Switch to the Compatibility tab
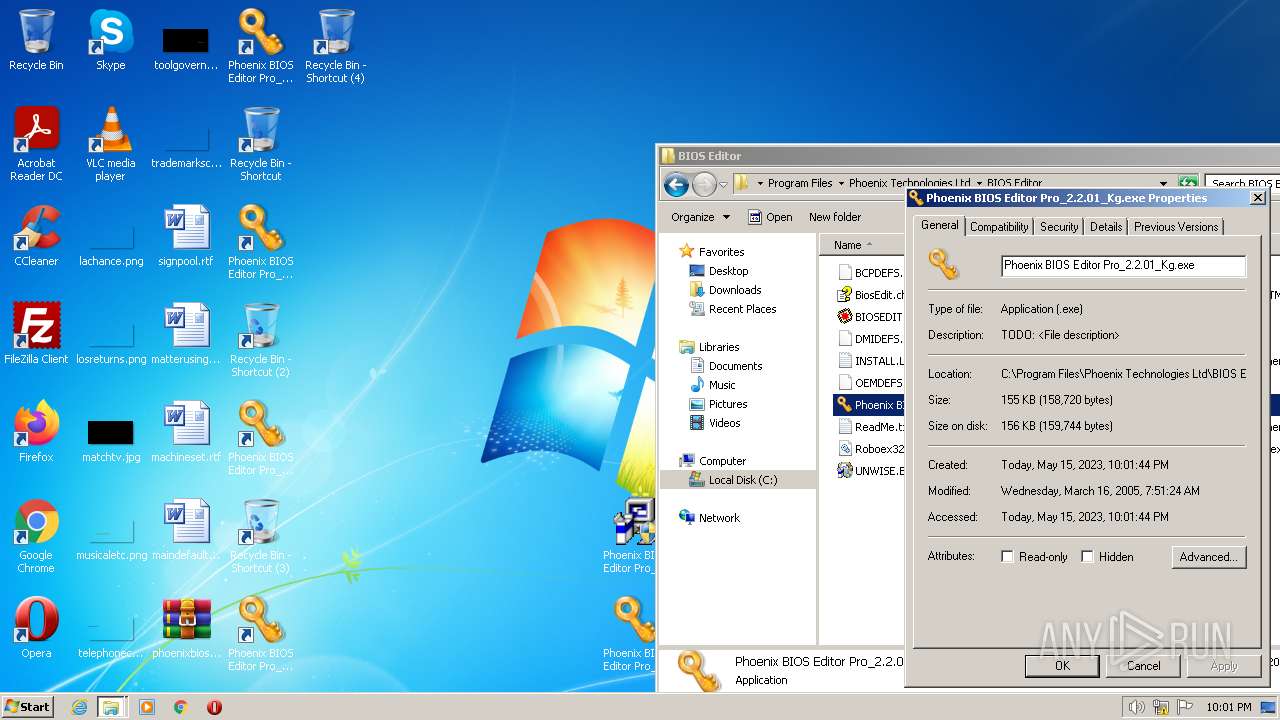 (999, 227)
